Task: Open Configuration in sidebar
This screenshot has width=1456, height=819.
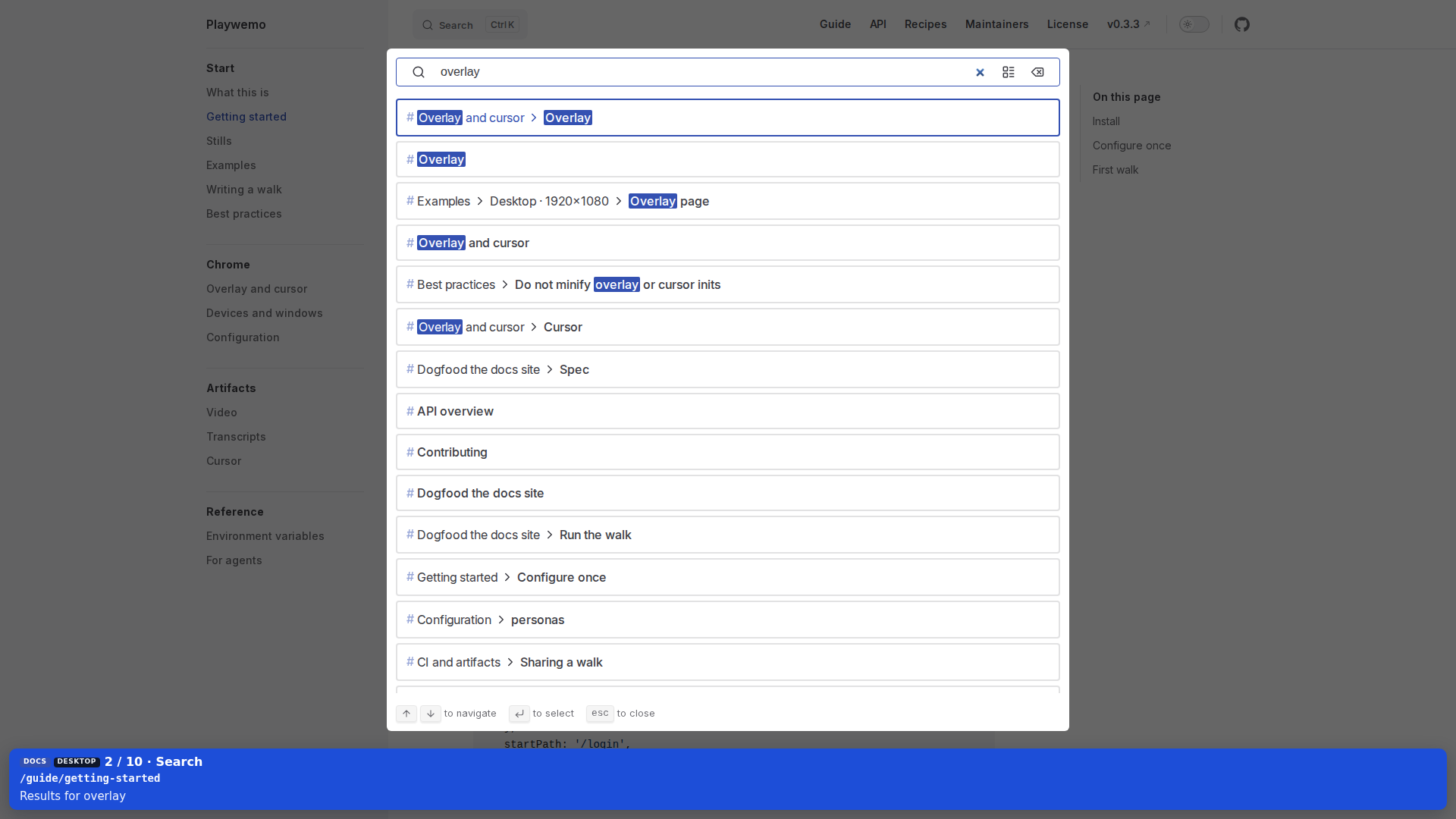Action: pyautogui.click(x=243, y=337)
